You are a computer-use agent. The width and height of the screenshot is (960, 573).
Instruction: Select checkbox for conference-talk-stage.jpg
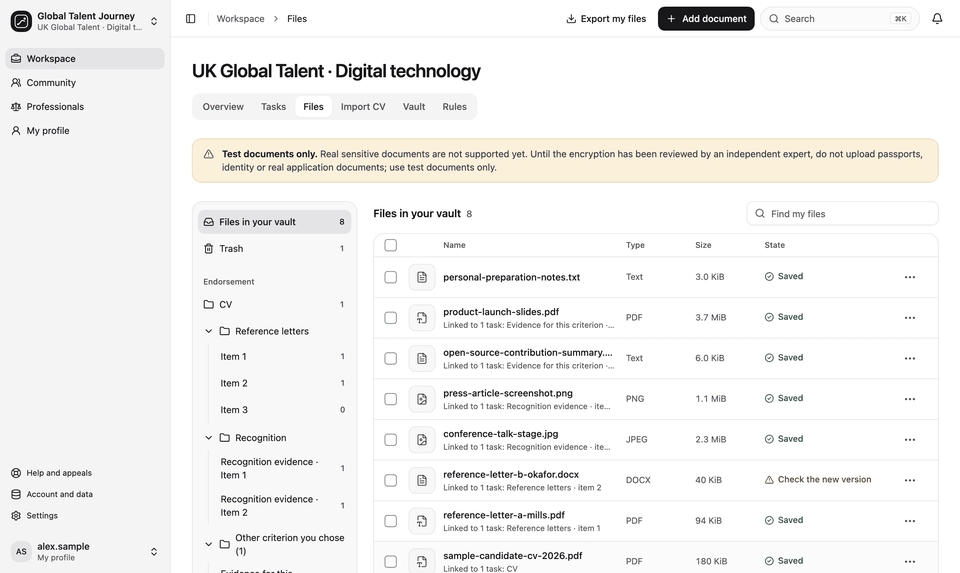[391, 440]
